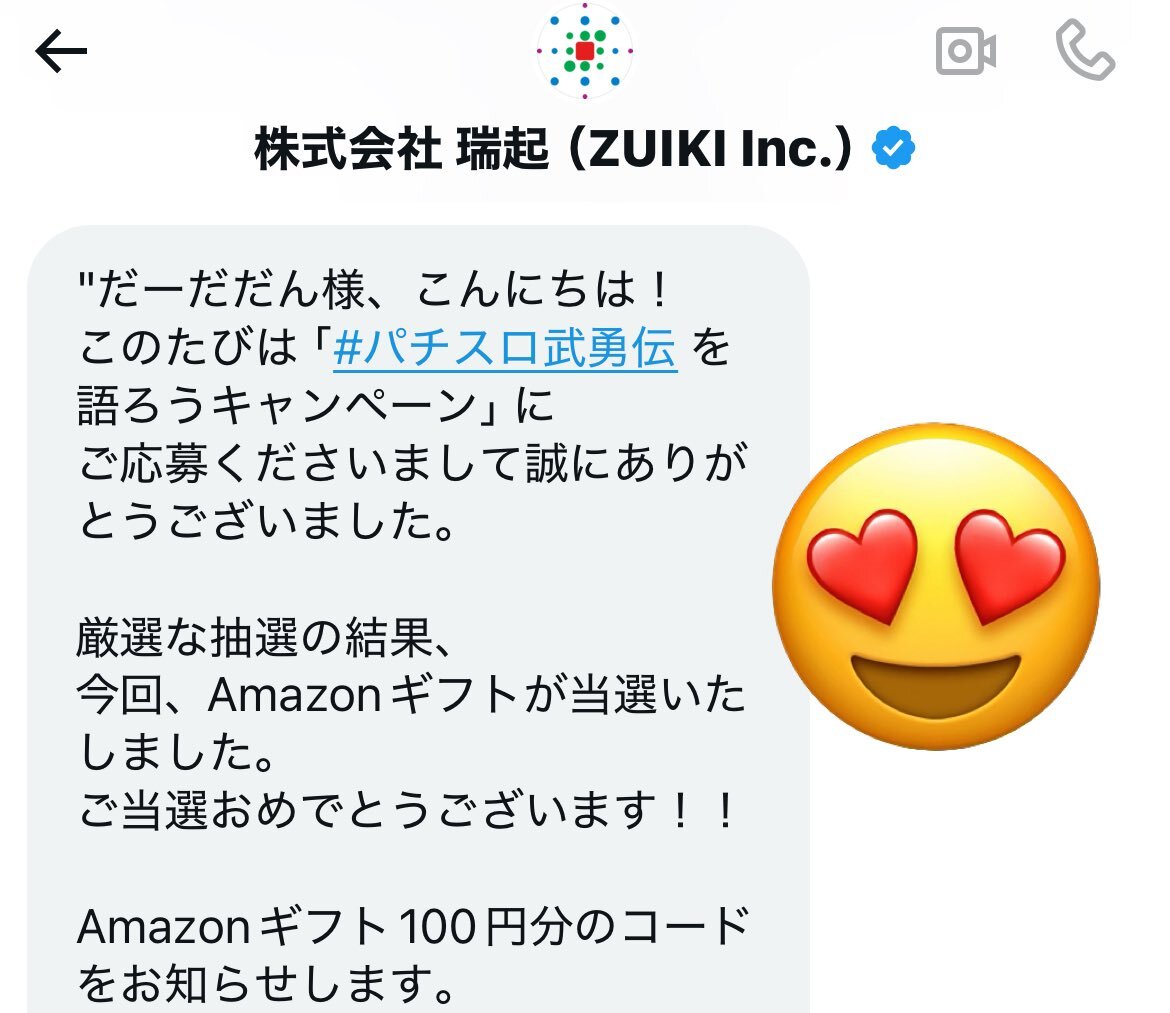Tap the line ご応募くださいまして誠にありが
This screenshot has height=1013, width=1170.
click(x=413, y=463)
